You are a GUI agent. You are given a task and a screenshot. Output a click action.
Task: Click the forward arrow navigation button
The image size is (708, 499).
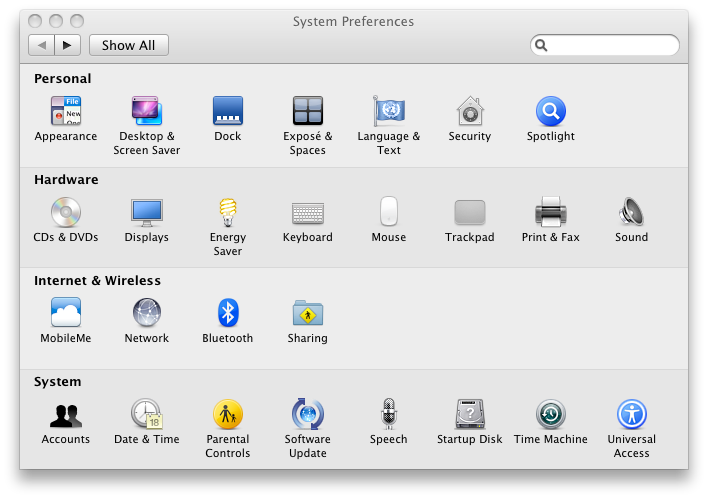[x=68, y=45]
